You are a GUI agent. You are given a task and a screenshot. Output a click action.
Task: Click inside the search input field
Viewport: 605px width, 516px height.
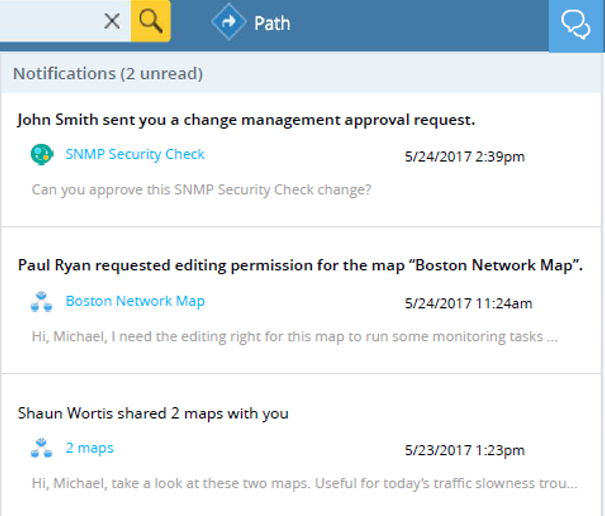click(50, 21)
